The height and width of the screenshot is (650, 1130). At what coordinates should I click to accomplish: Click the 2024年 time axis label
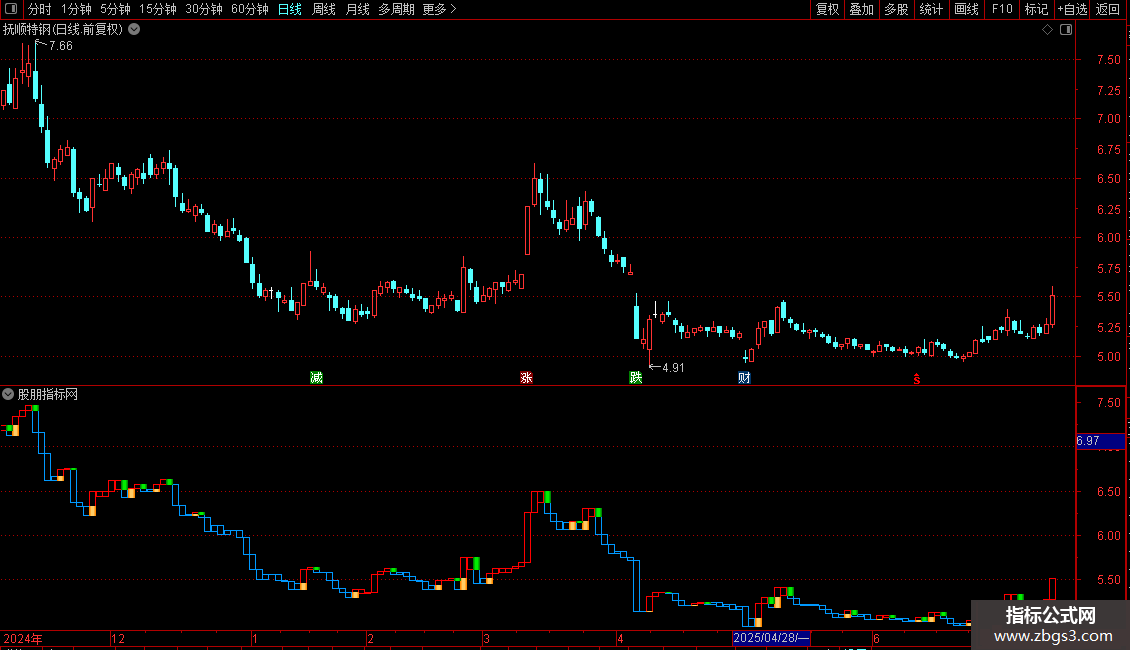[23, 638]
